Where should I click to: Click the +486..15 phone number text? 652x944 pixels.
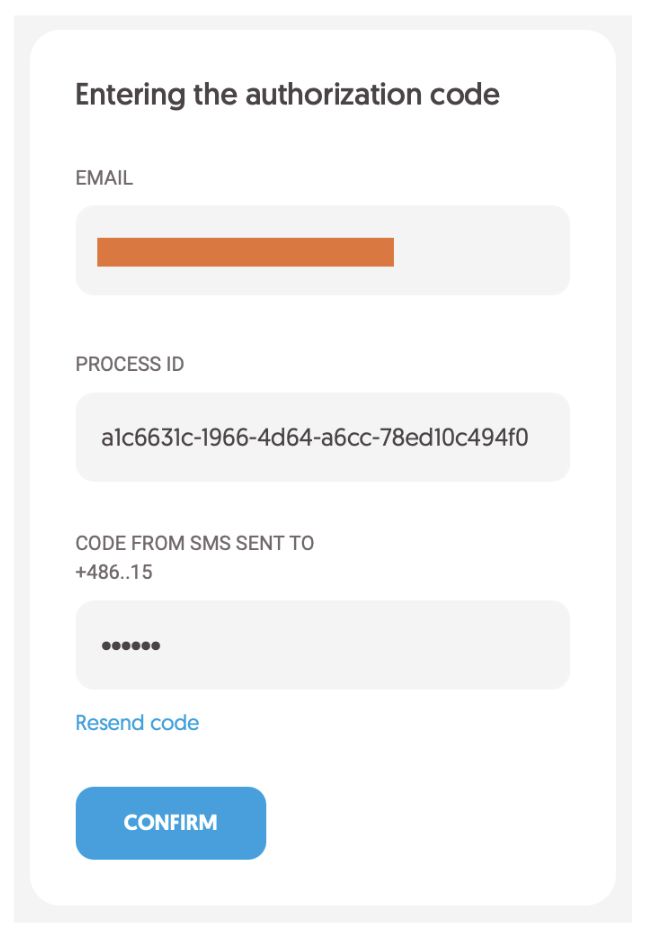click(x=114, y=574)
